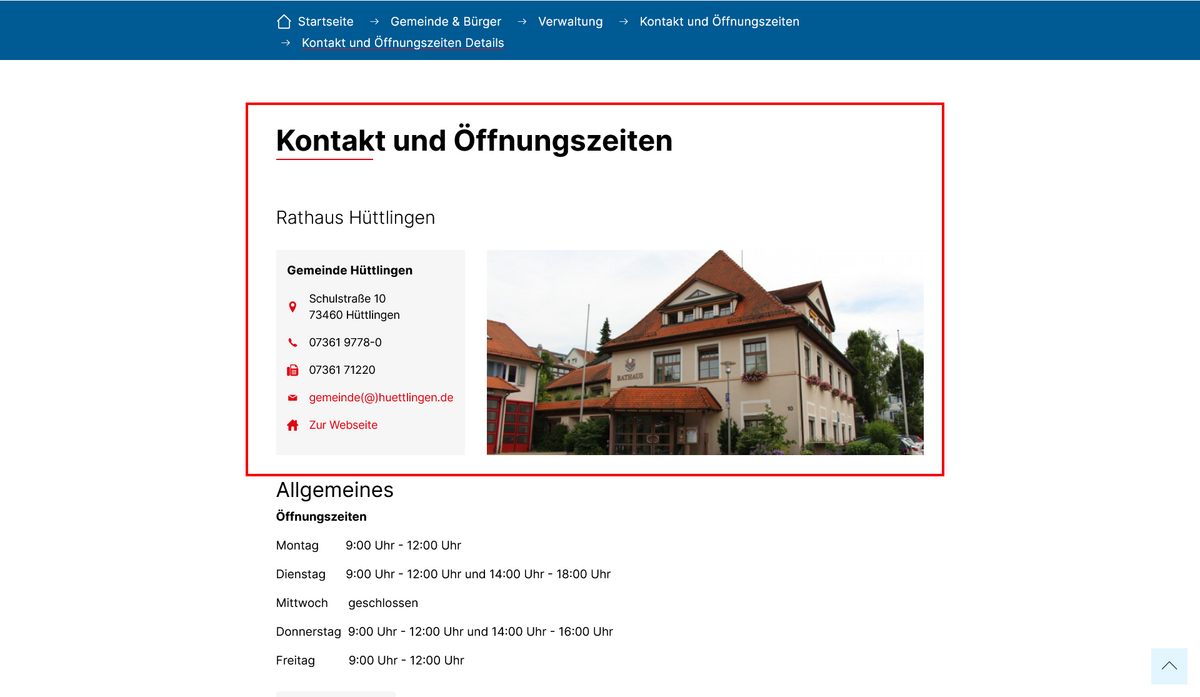Click the red envelope email icon
This screenshot has height=697, width=1200.
pos(293,398)
